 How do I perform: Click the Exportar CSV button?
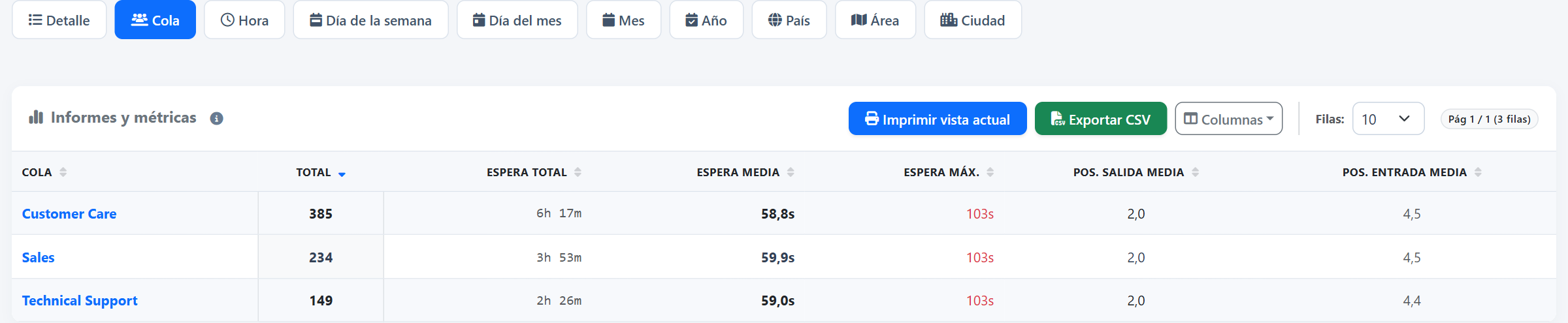click(1101, 119)
